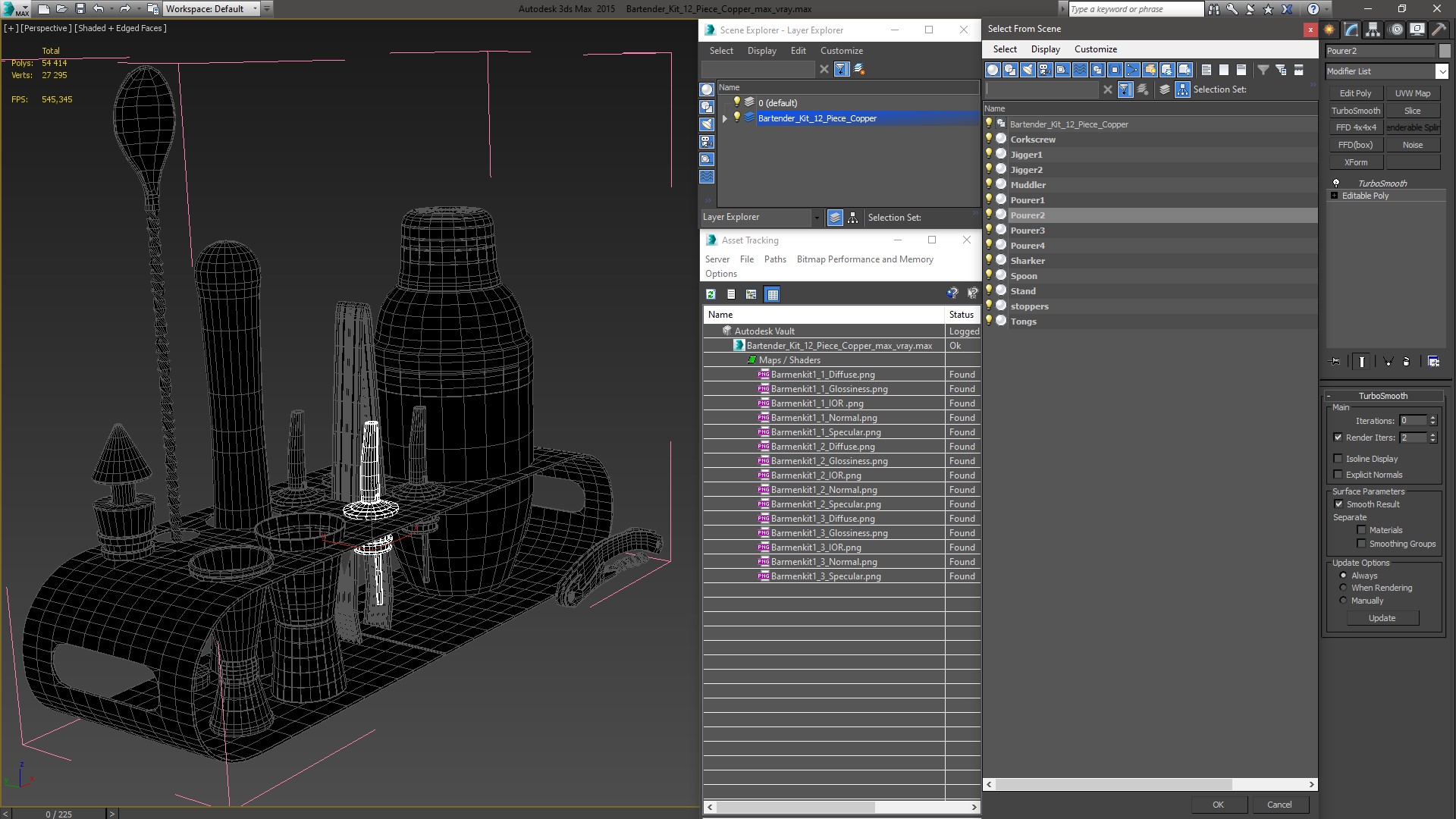Open Workspace Default dropdown

(255, 9)
